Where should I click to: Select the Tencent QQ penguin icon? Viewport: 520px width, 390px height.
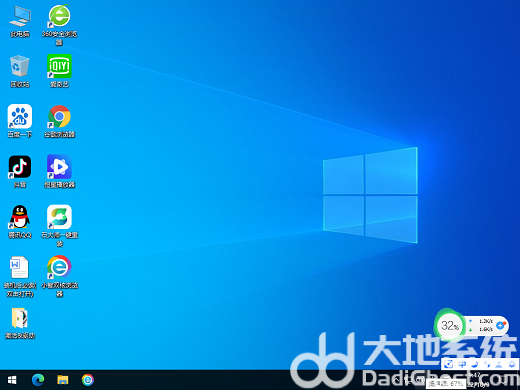click(x=20, y=217)
